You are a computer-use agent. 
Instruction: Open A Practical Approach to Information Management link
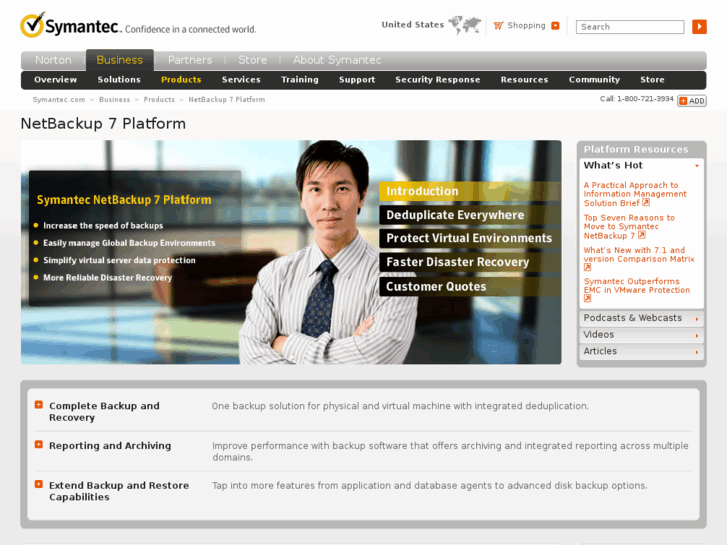pos(635,194)
